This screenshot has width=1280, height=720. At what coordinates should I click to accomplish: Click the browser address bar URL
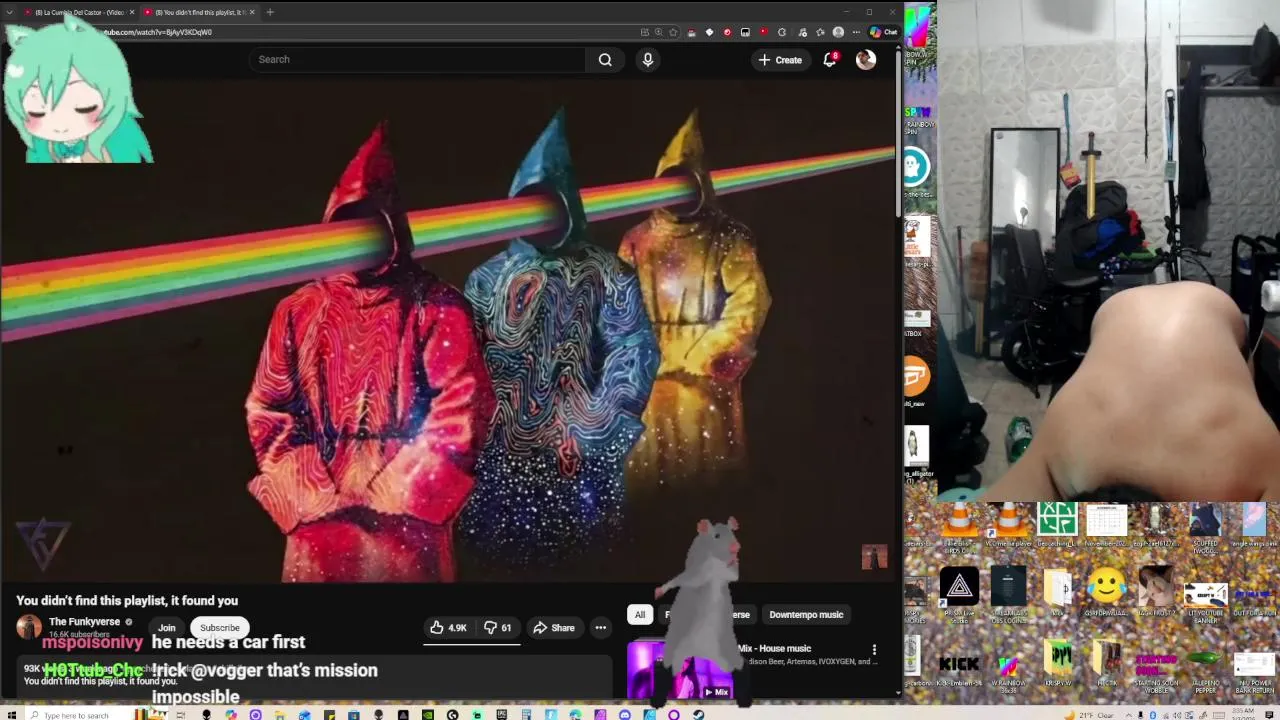click(158, 32)
